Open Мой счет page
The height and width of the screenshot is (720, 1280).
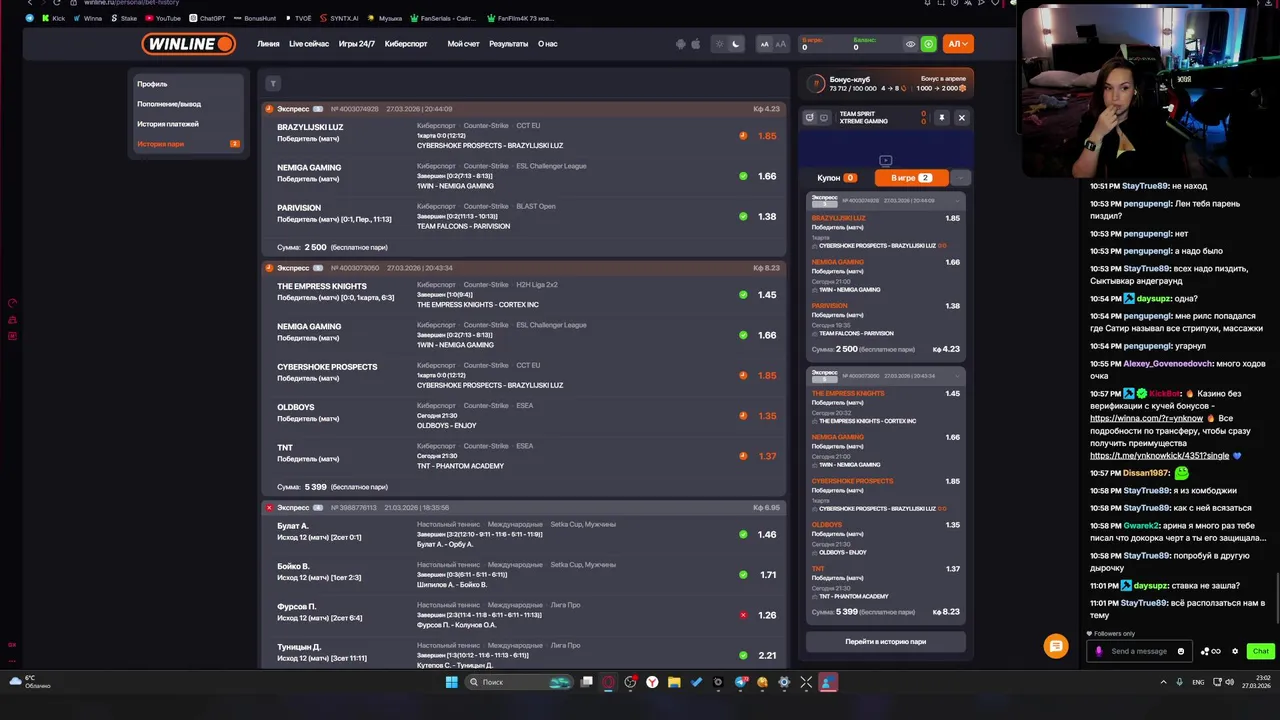click(463, 44)
